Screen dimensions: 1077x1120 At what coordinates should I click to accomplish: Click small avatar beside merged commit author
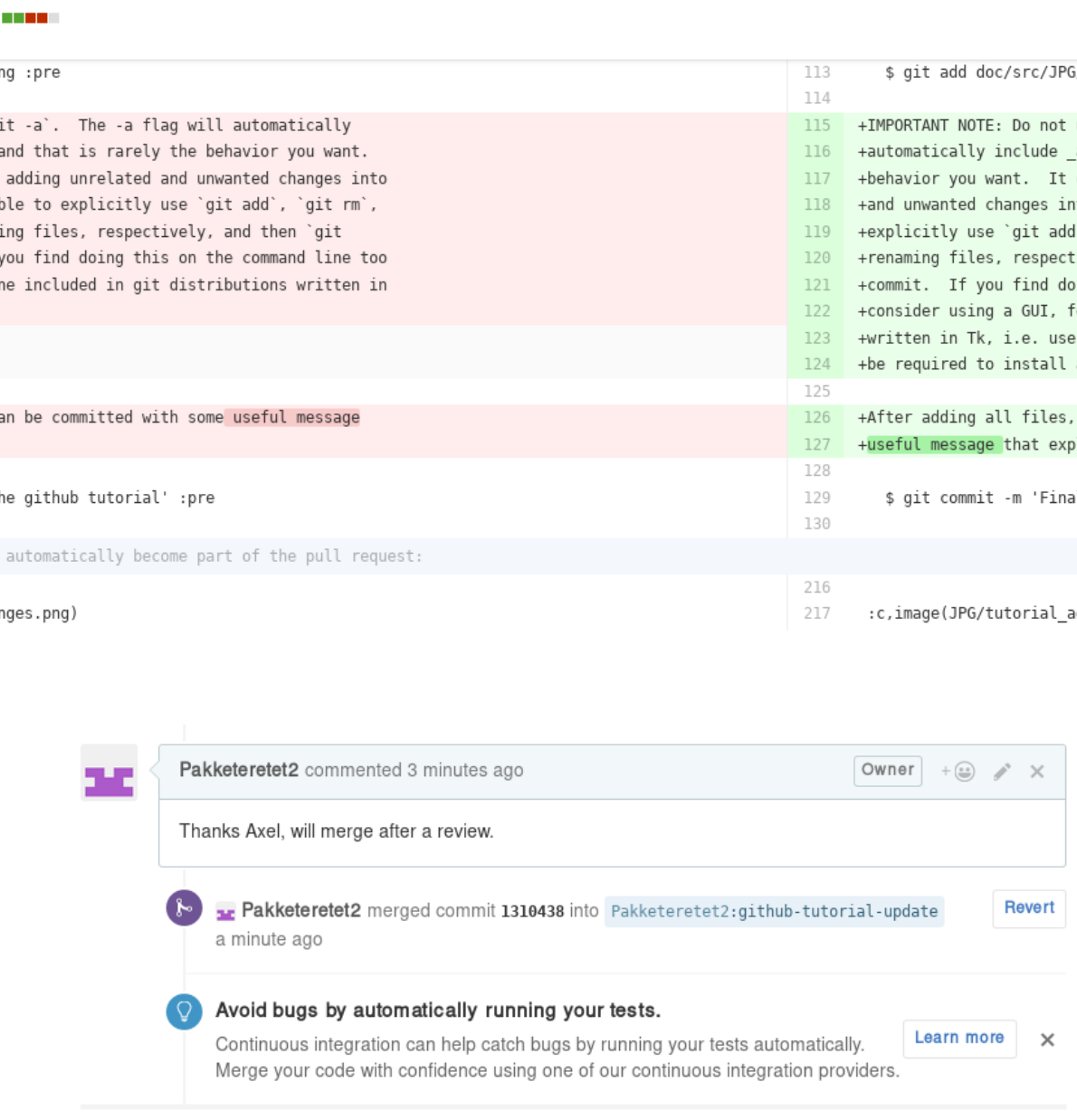[225, 913]
